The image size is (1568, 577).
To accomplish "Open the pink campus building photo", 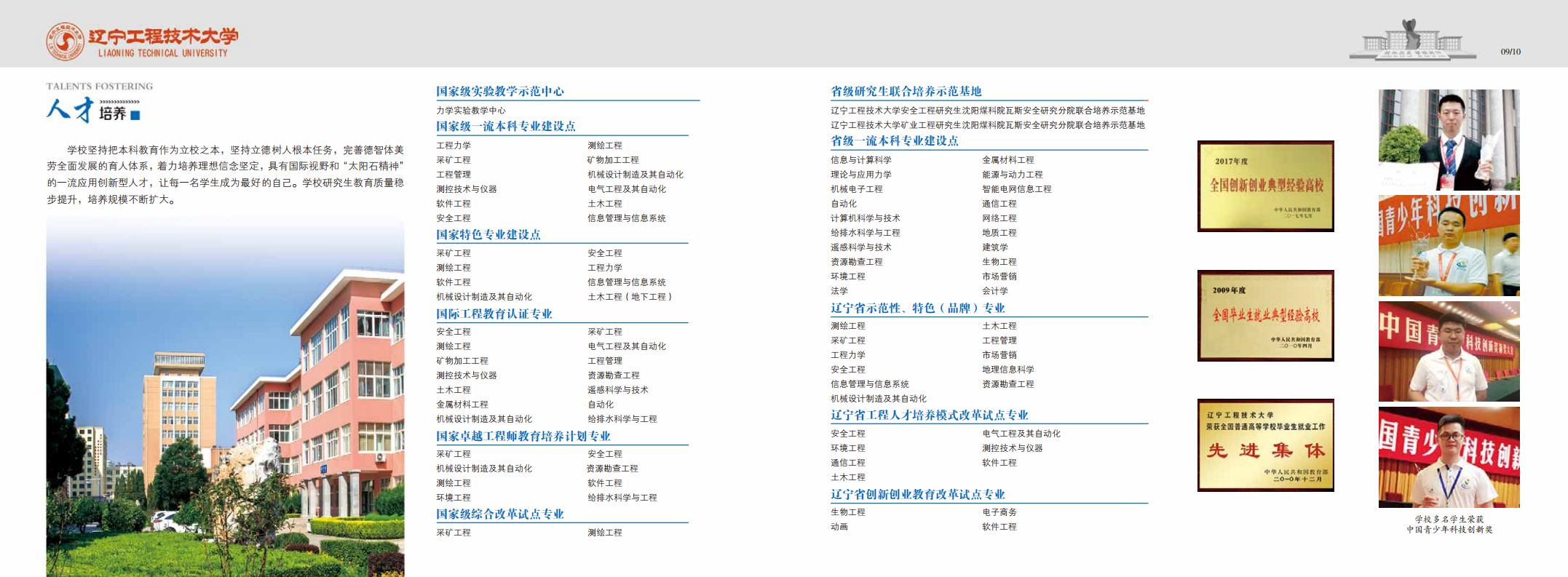I will pos(226,397).
